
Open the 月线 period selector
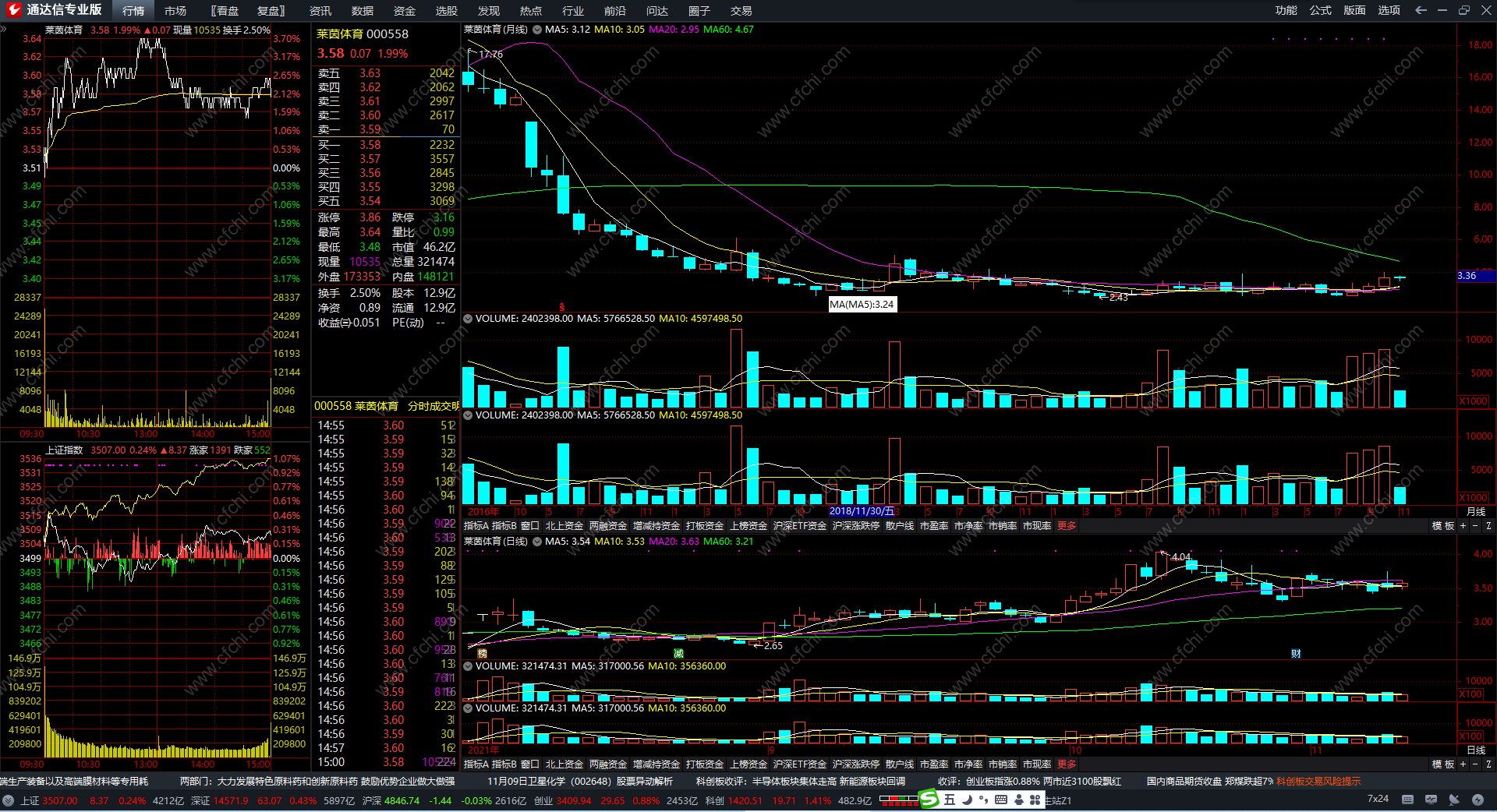tap(1476, 512)
